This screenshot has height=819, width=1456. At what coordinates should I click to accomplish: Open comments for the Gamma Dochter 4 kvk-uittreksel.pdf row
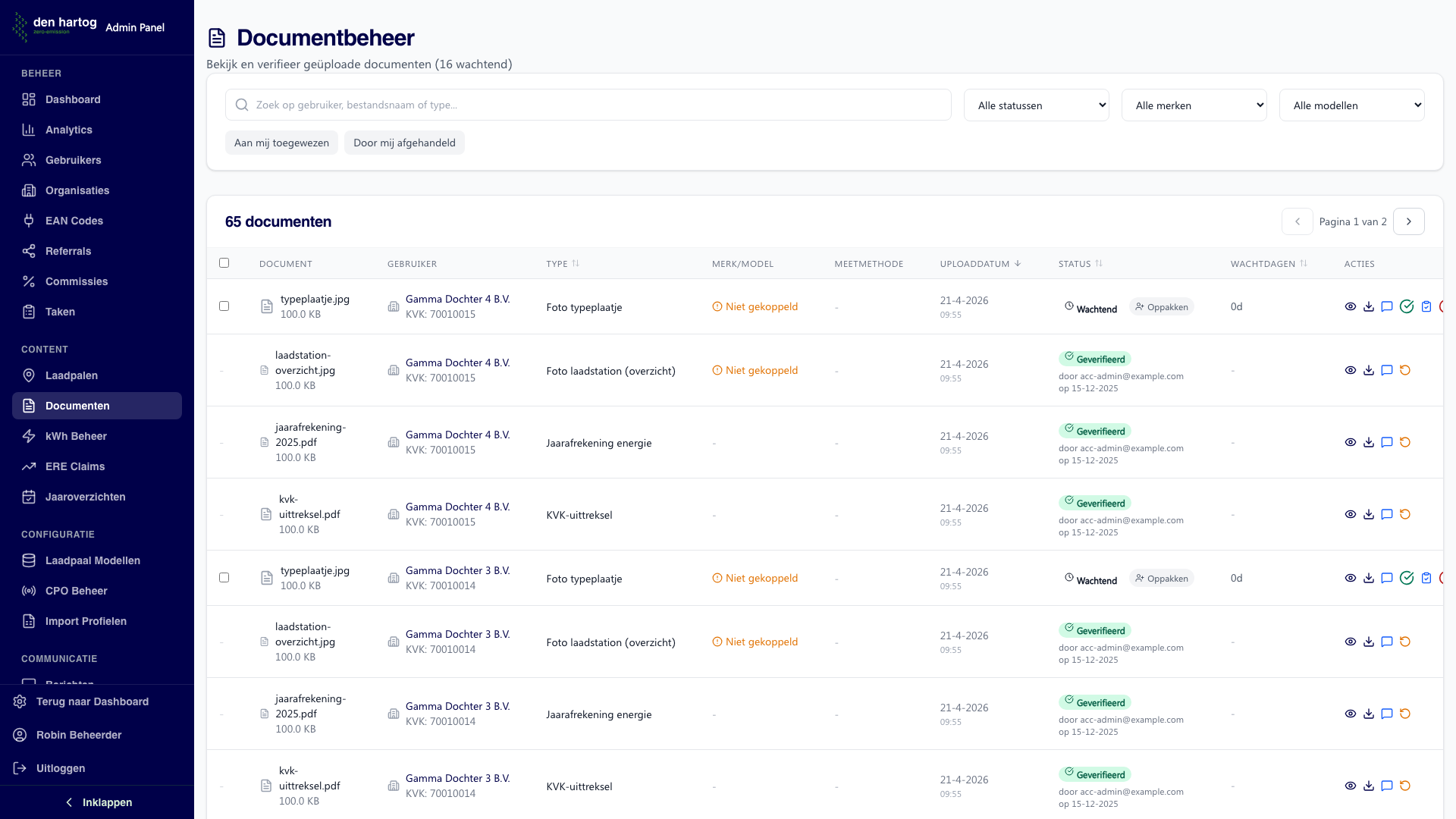[x=1387, y=514]
